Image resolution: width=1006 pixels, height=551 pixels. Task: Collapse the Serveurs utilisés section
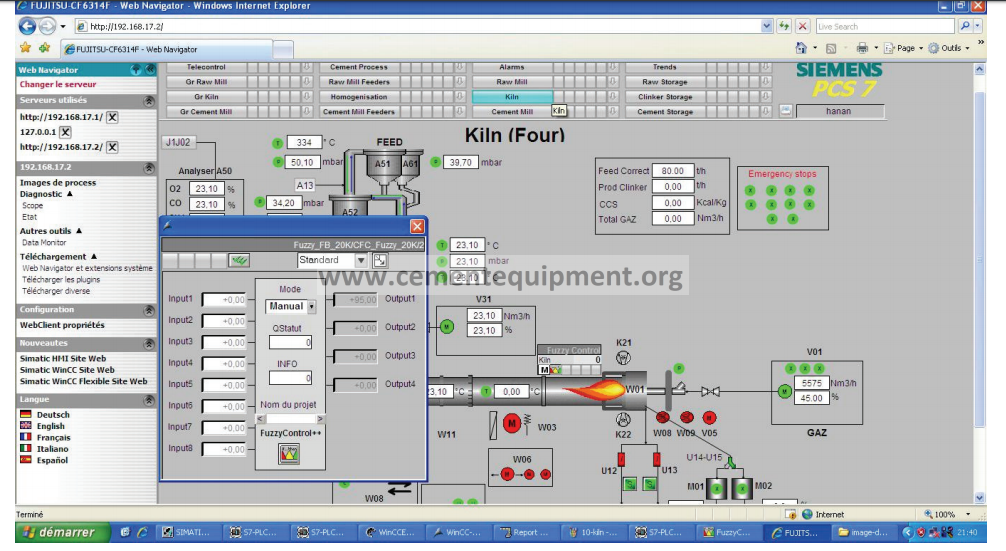(149, 101)
